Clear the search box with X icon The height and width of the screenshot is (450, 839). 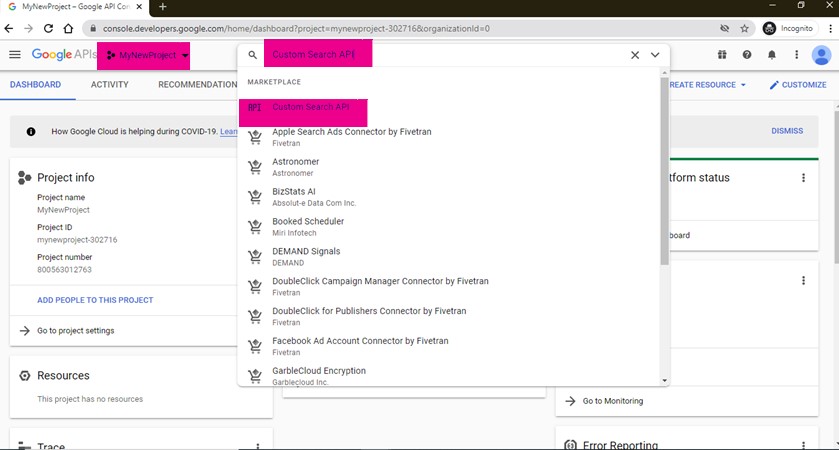(x=635, y=55)
